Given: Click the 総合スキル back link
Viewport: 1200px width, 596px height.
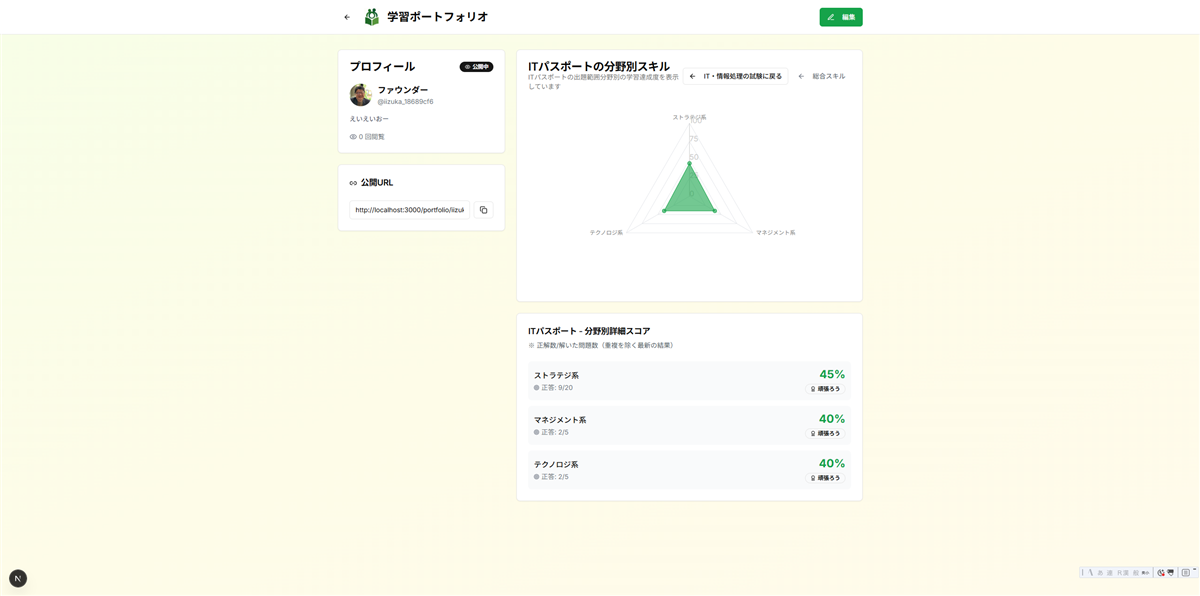Looking at the screenshot, I should [822, 76].
